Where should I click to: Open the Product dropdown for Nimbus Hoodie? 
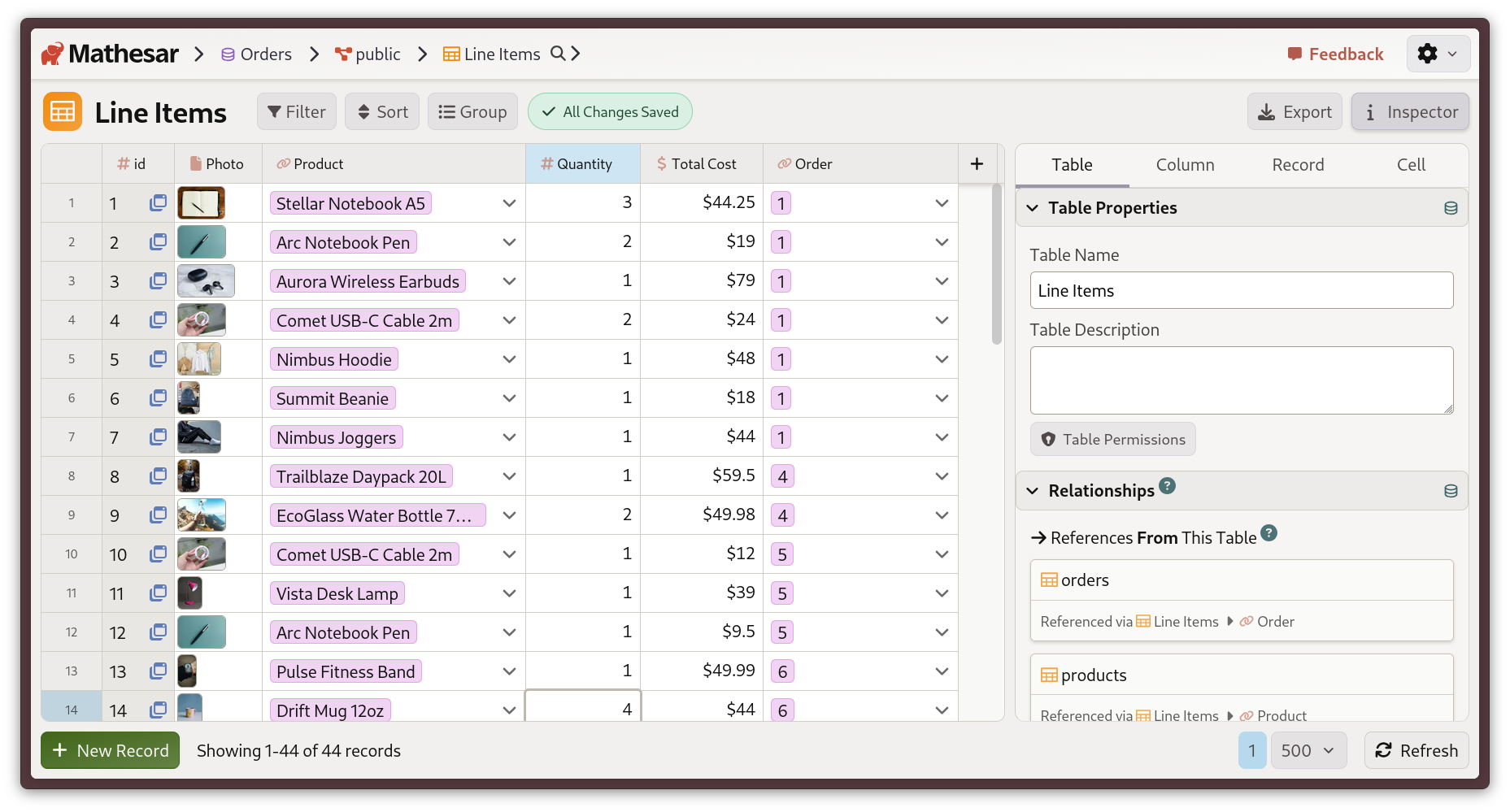pyautogui.click(x=509, y=359)
